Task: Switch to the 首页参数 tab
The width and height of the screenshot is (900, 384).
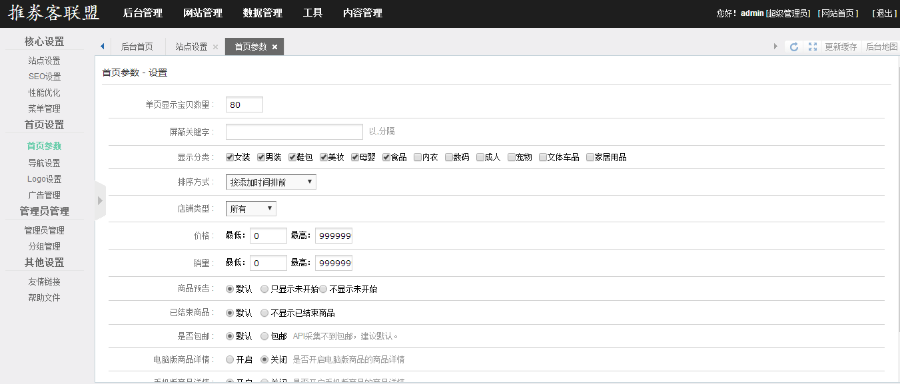Action: click(250, 47)
